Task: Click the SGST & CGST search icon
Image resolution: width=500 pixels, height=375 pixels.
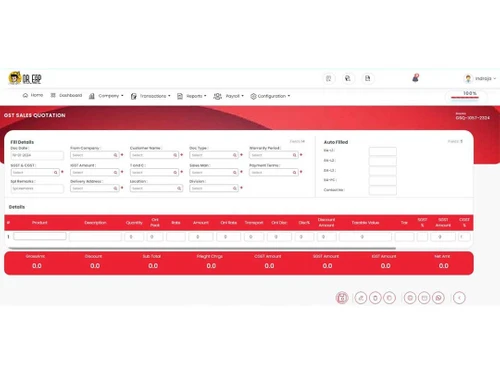Action: [56, 172]
